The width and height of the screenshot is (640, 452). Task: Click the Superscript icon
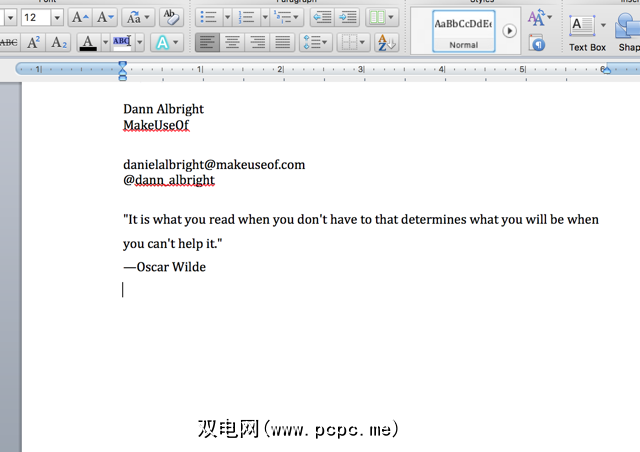click(x=33, y=42)
